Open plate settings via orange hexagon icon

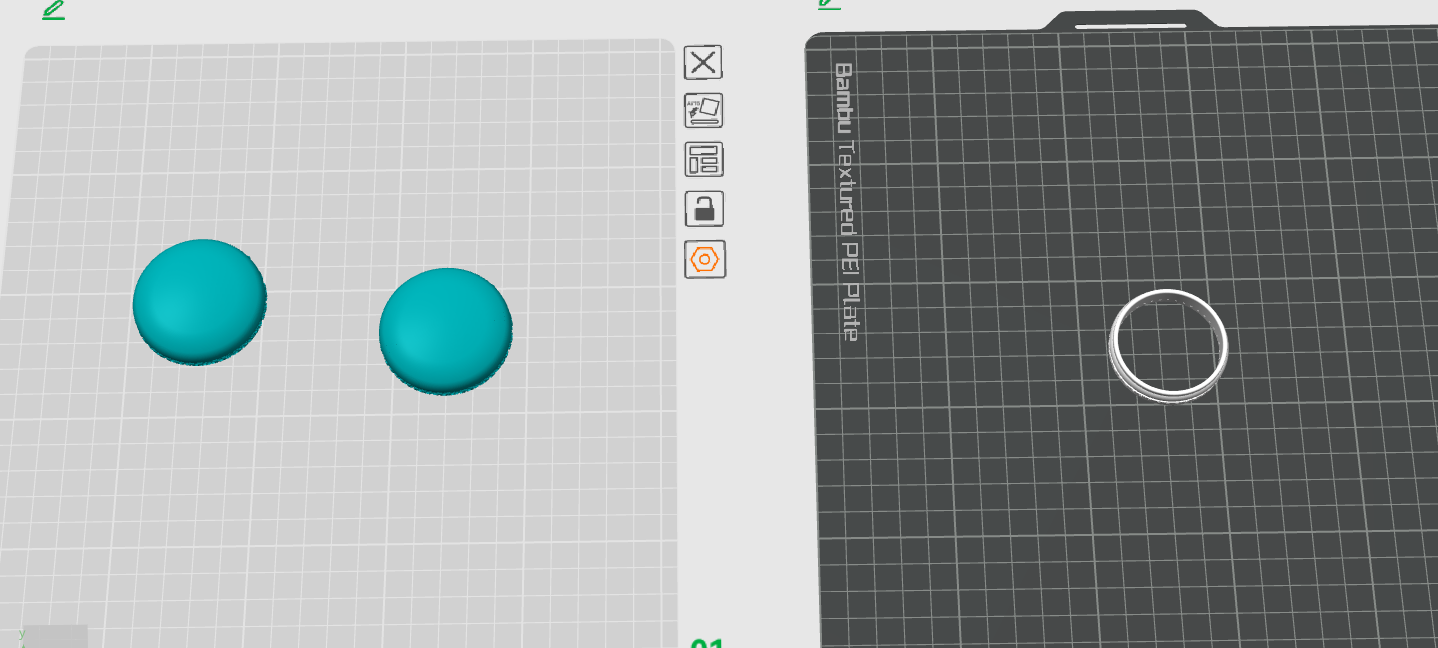pyautogui.click(x=704, y=259)
